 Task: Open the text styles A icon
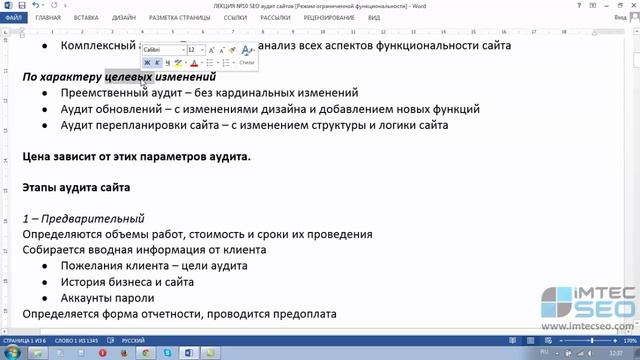pos(247,50)
